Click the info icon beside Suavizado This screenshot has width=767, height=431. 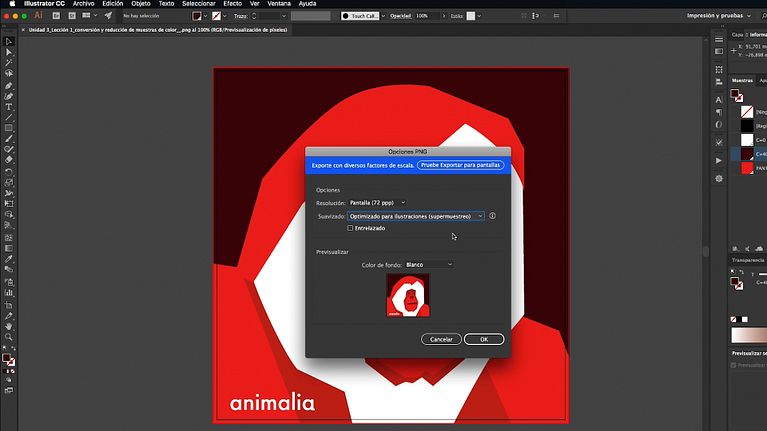coord(492,216)
